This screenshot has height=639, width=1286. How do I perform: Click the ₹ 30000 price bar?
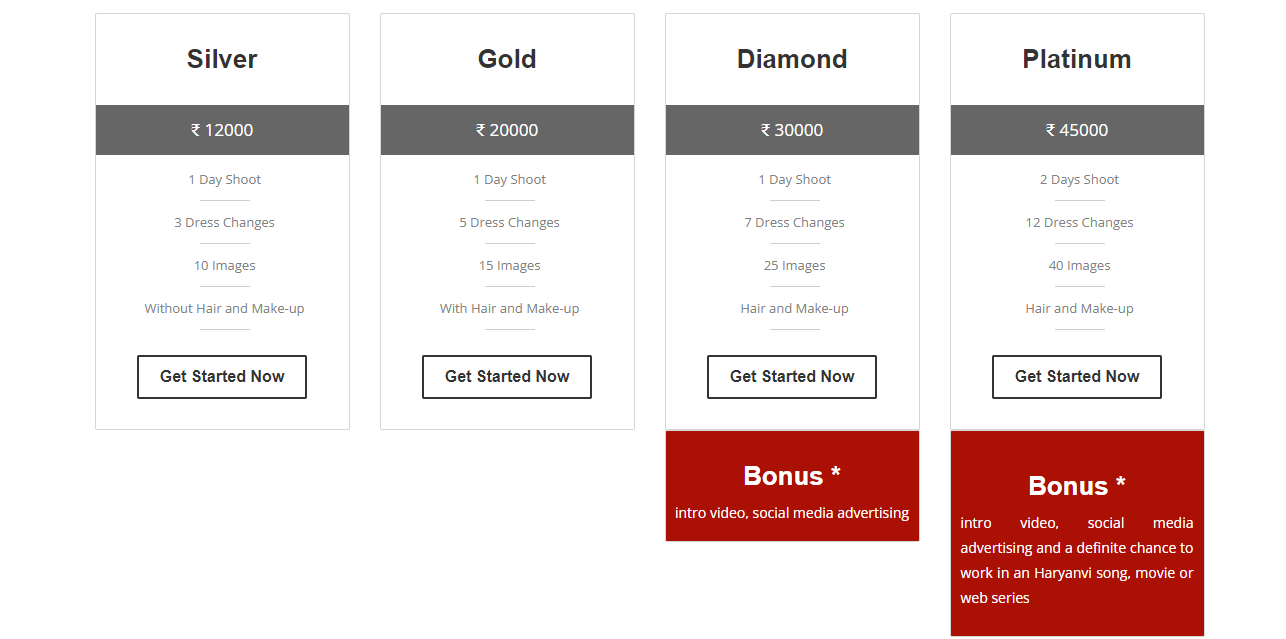[792, 130]
